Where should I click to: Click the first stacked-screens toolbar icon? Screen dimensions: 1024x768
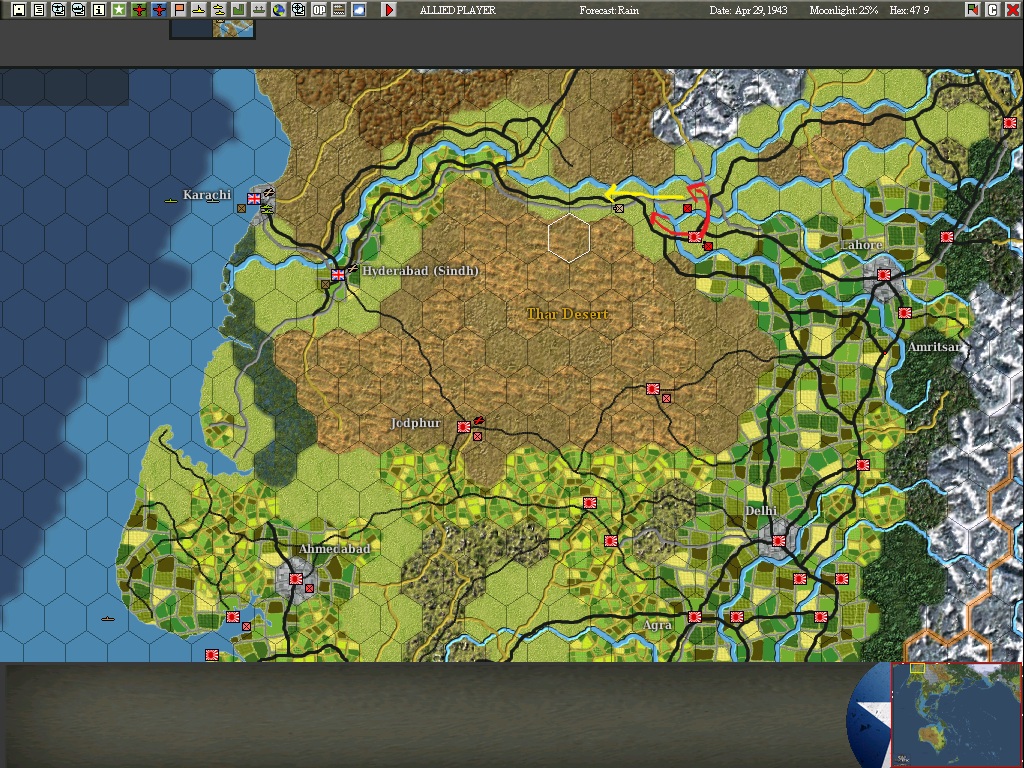click(x=59, y=10)
